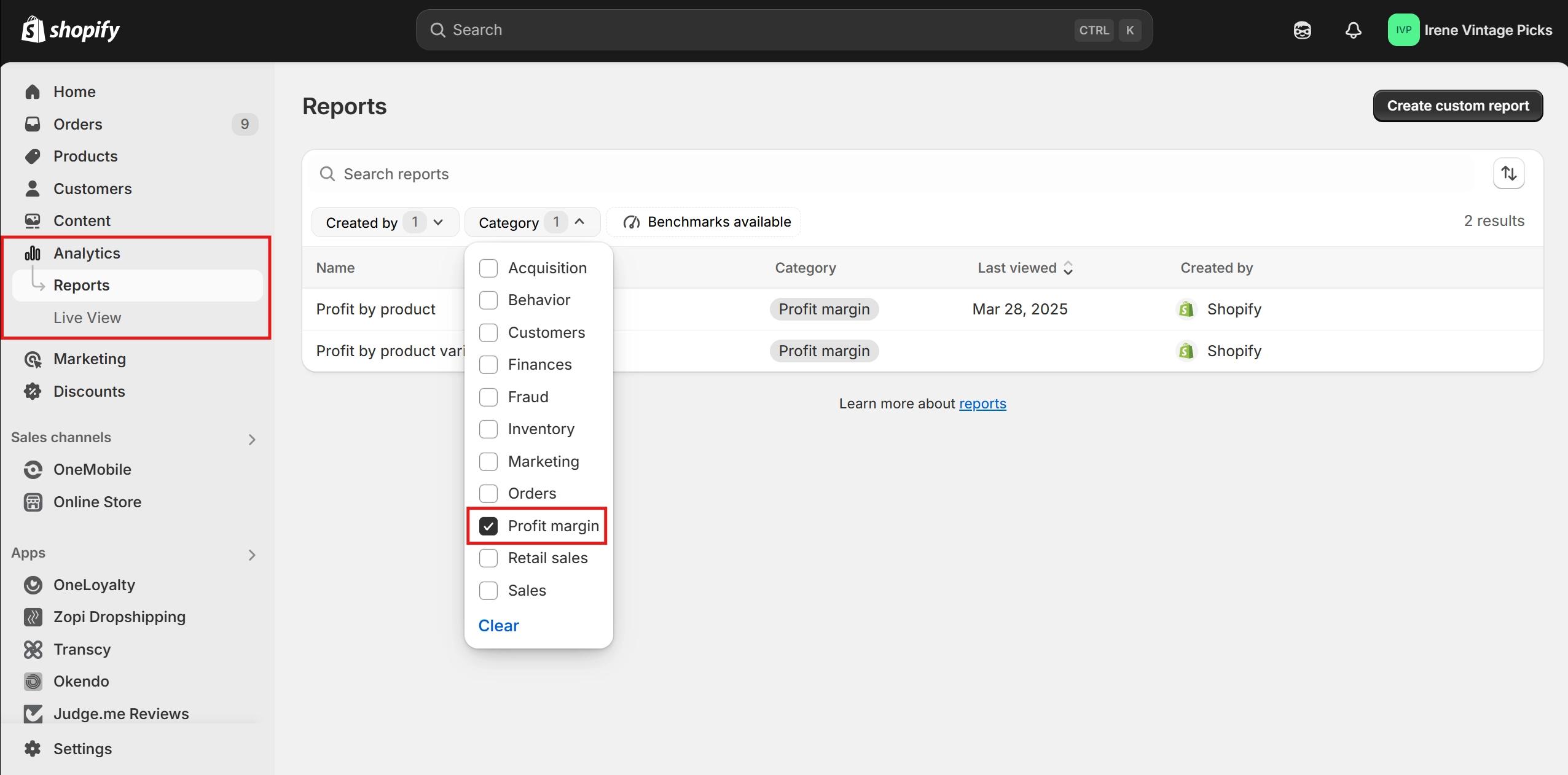Open the Profit by product variant report
Screen dimensions: 1568x775
point(390,351)
